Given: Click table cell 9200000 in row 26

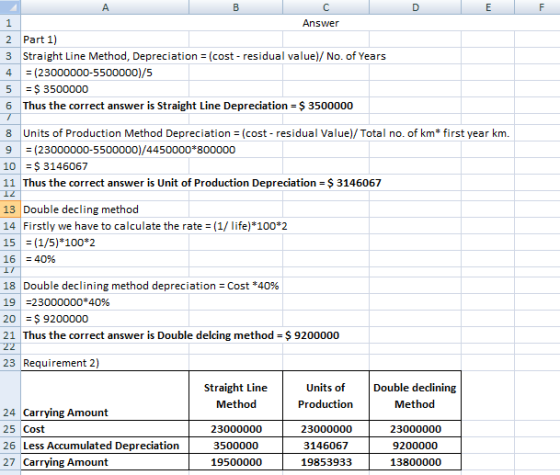Looking at the screenshot, I should click(415, 445).
